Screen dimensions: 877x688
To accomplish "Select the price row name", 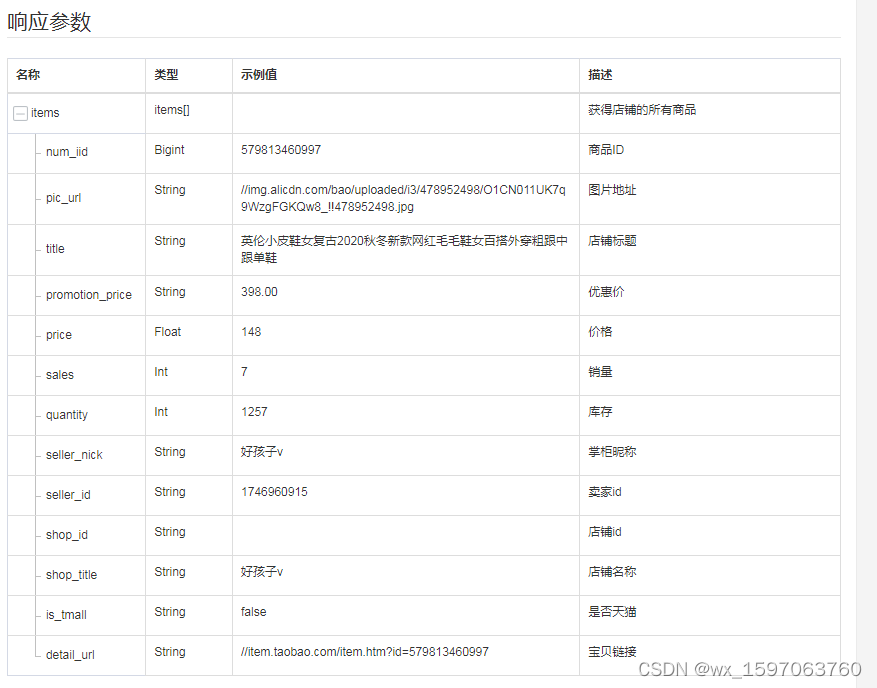I will point(59,335).
